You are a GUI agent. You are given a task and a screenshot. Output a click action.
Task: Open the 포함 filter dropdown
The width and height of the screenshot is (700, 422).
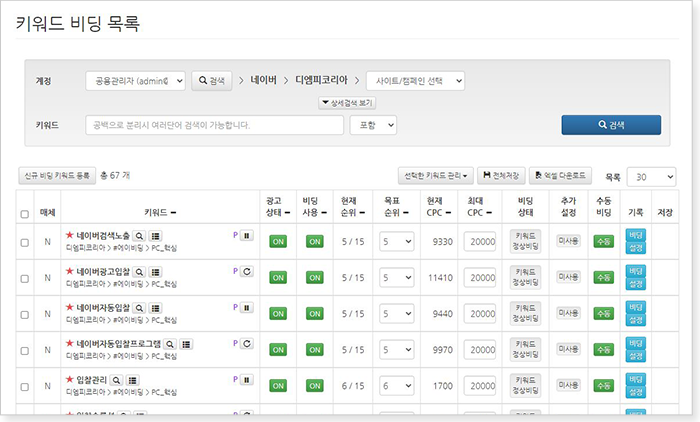click(372, 125)
